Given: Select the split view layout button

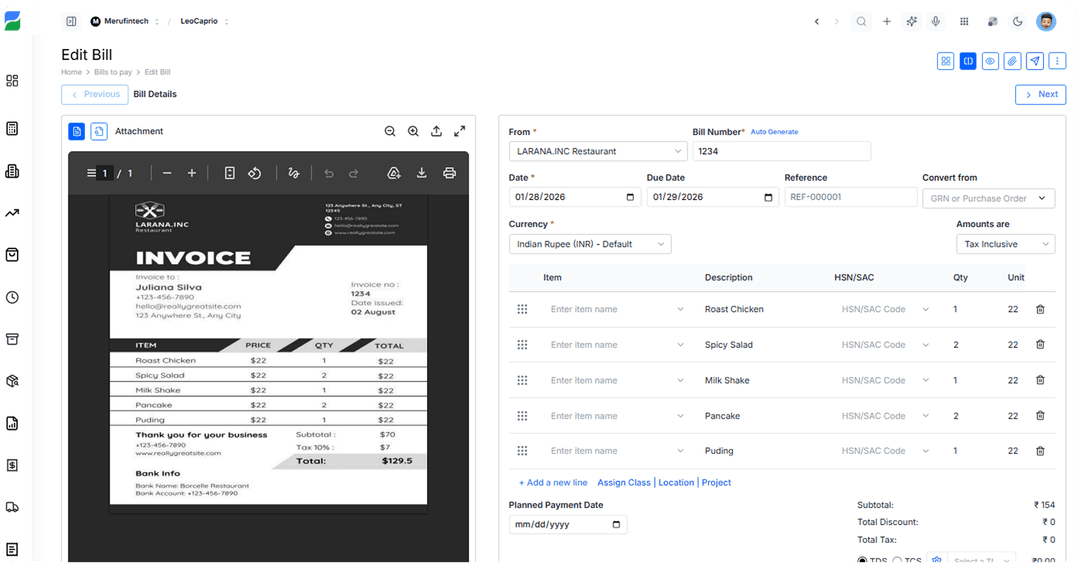Looking at the screenshot, I should (x=968, y=61).
